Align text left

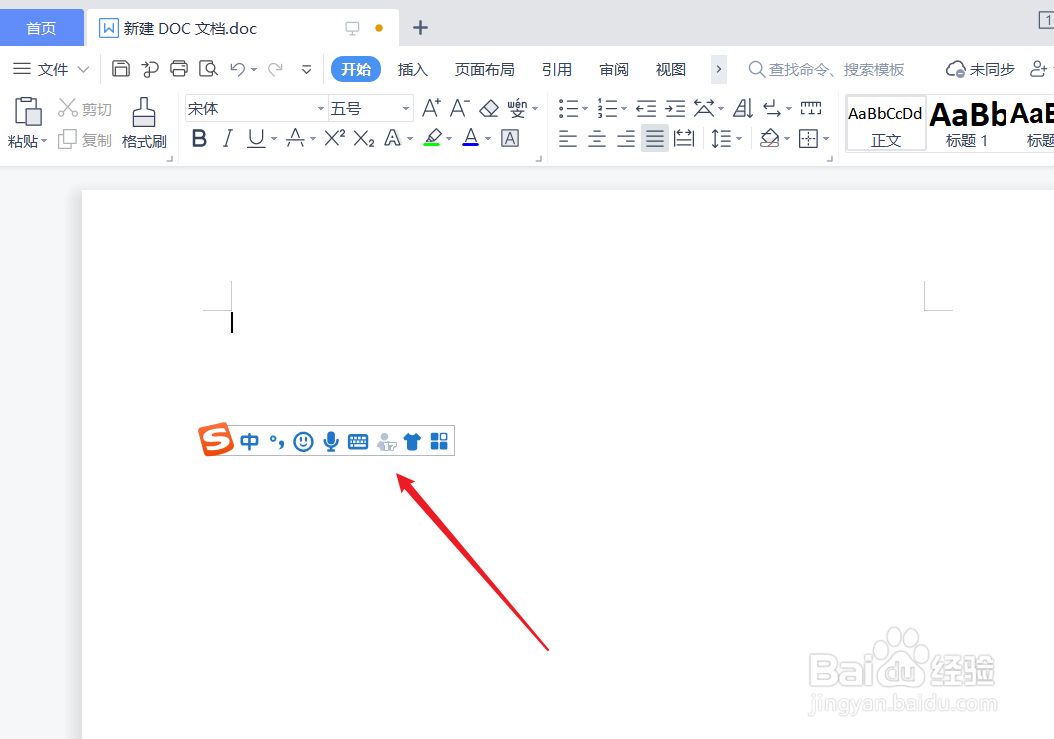(568, 139)
